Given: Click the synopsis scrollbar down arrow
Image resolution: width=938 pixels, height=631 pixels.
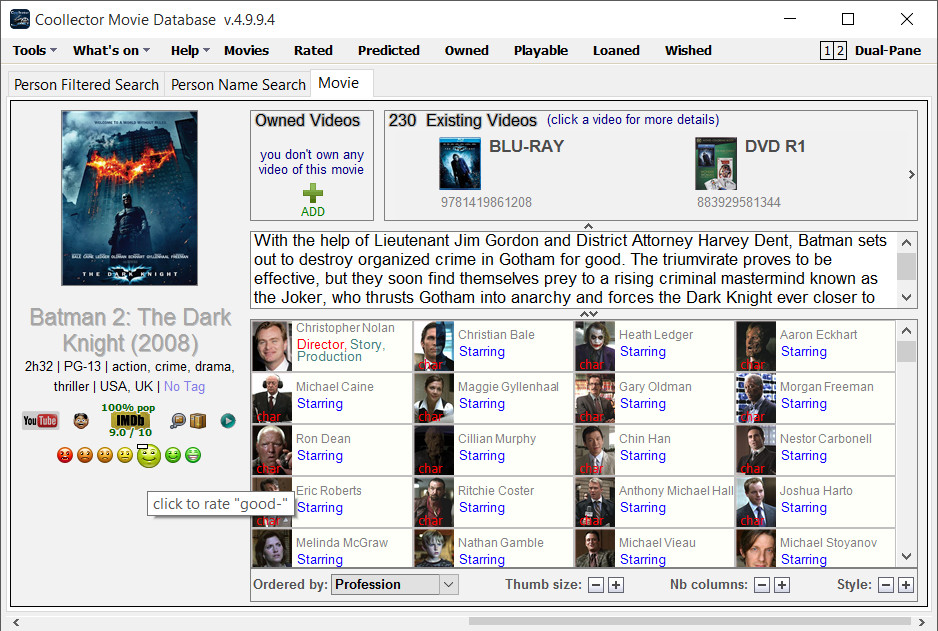Looking at the screenshot, I should pos(906,297).
